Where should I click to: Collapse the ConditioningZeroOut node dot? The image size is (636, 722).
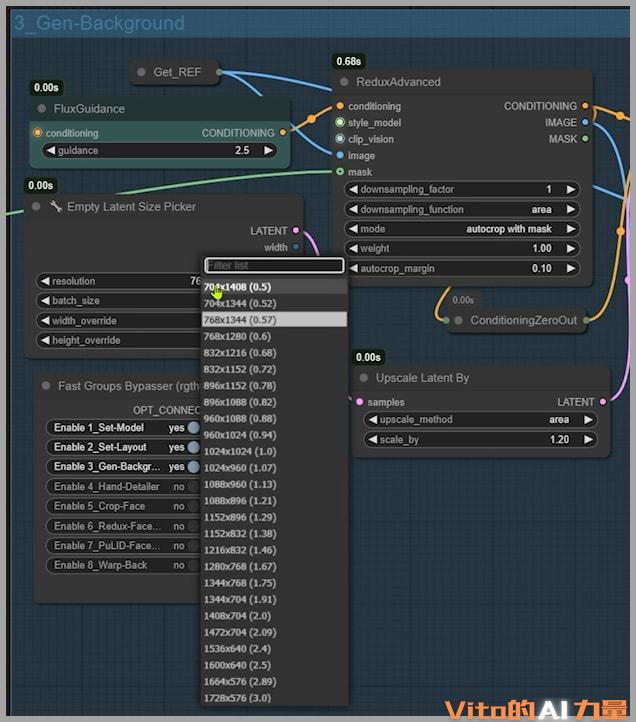coord(458,320)
